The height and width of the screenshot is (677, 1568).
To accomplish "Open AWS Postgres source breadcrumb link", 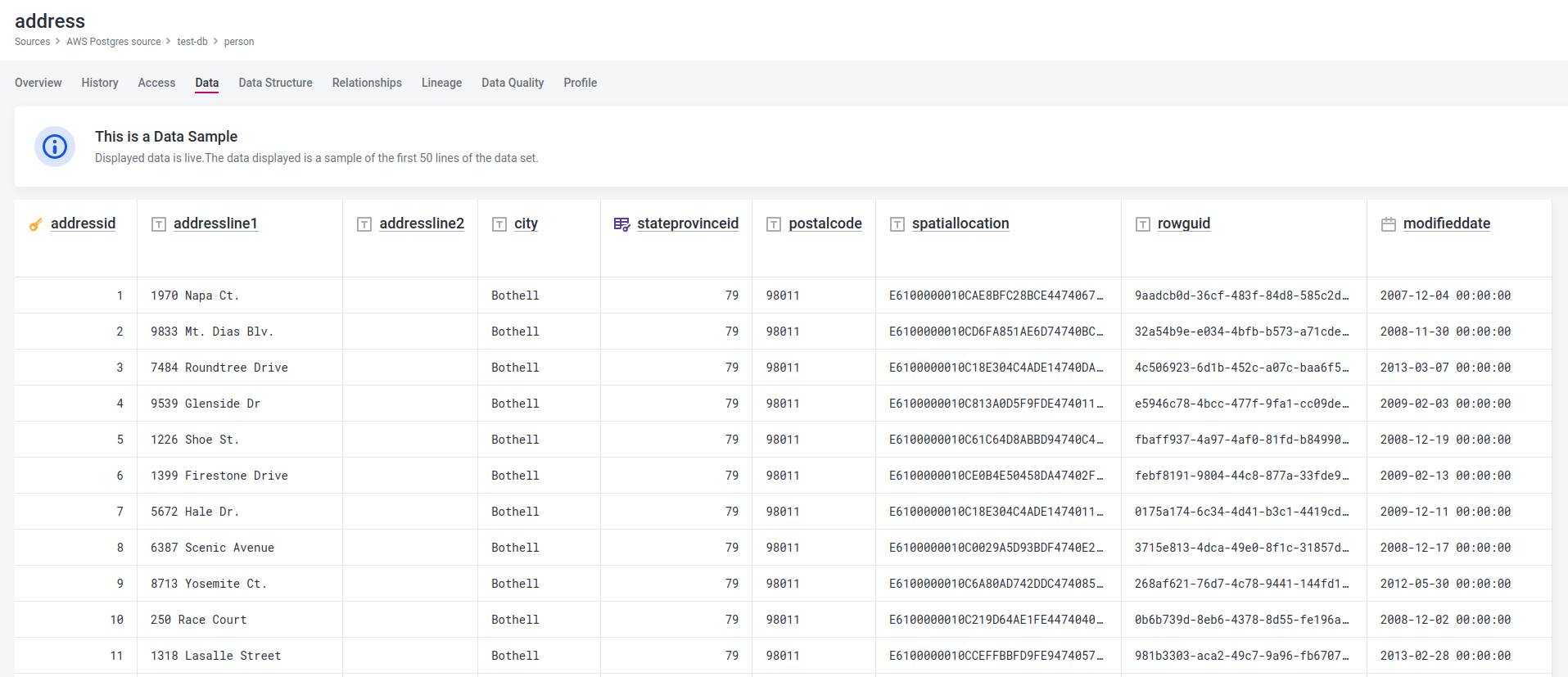I will [114, 42].
